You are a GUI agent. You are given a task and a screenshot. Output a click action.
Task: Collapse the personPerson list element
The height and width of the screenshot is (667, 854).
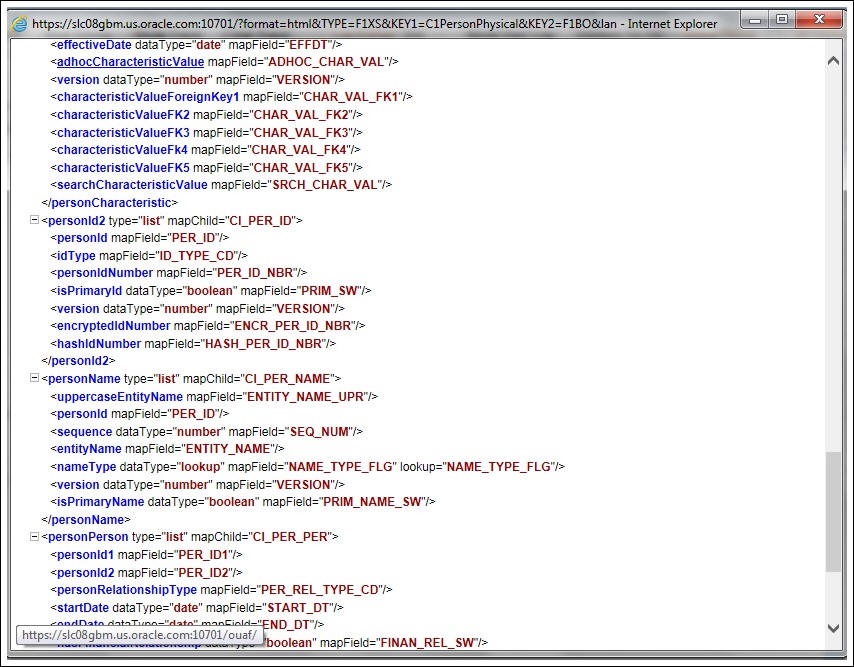click(34, 537)
